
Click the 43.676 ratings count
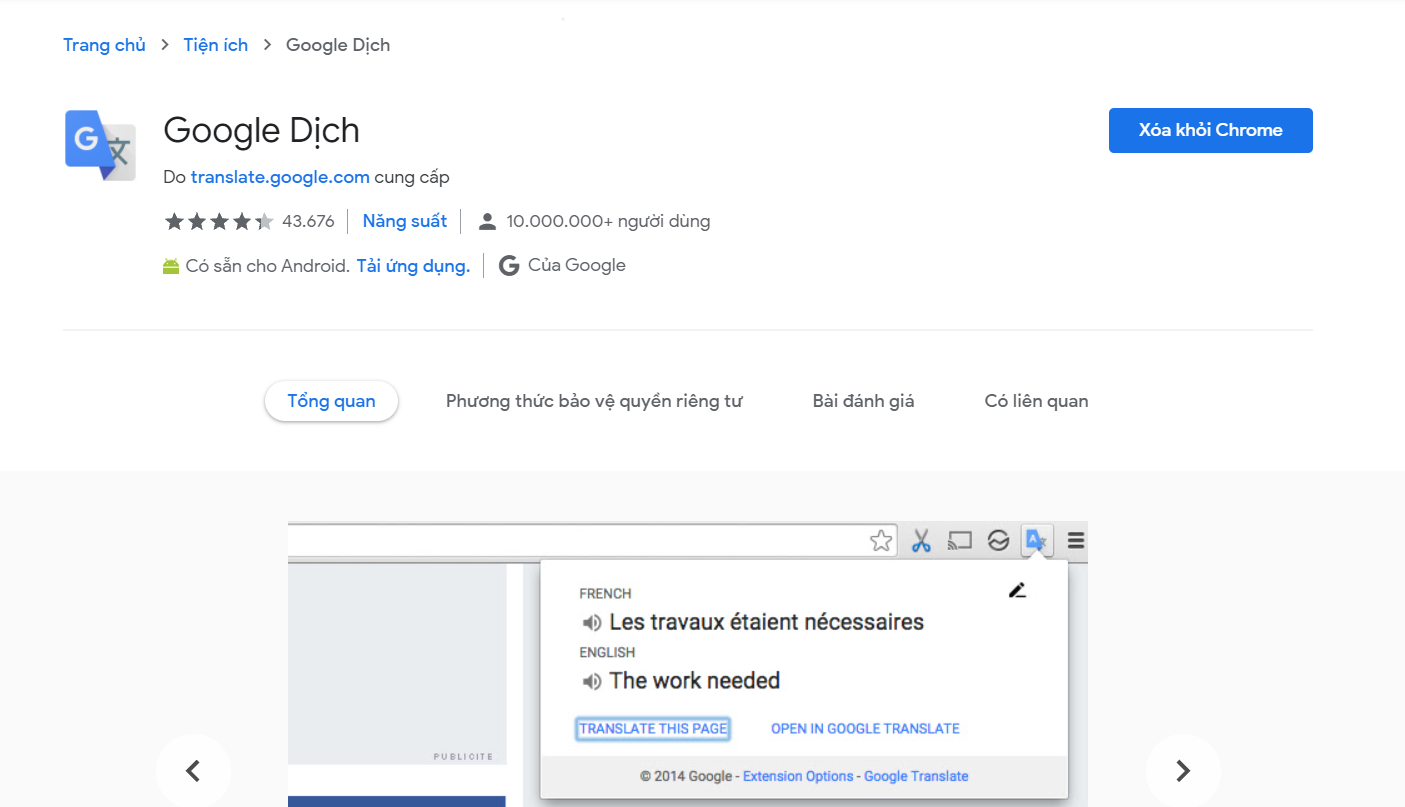click(308, 221)
